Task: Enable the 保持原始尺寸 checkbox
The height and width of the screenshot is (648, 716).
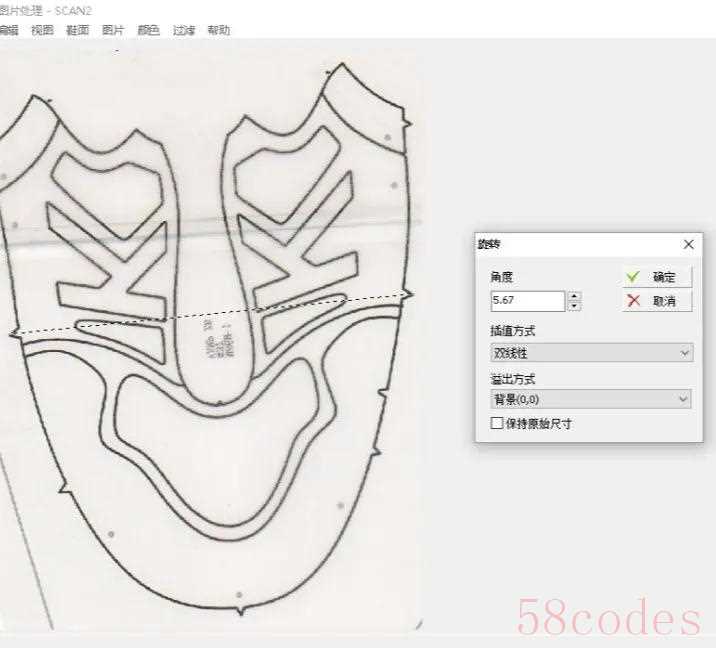Action: coord(497,424)
